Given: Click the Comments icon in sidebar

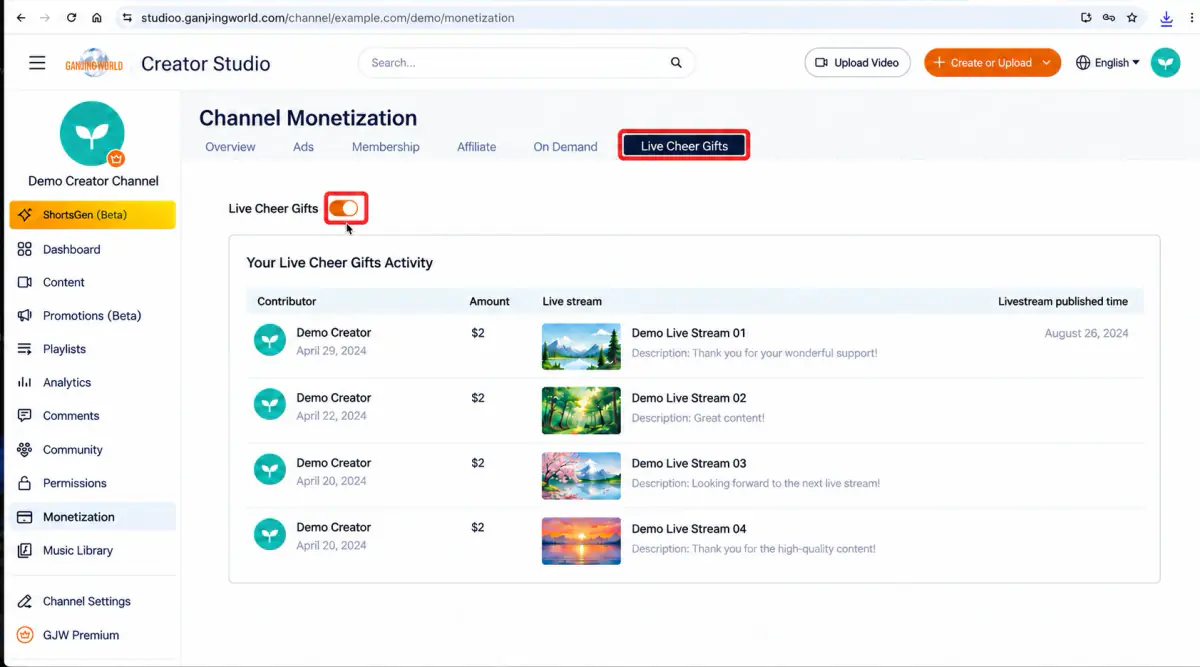Looking at the screenshot, I should (x=25, y=416).
